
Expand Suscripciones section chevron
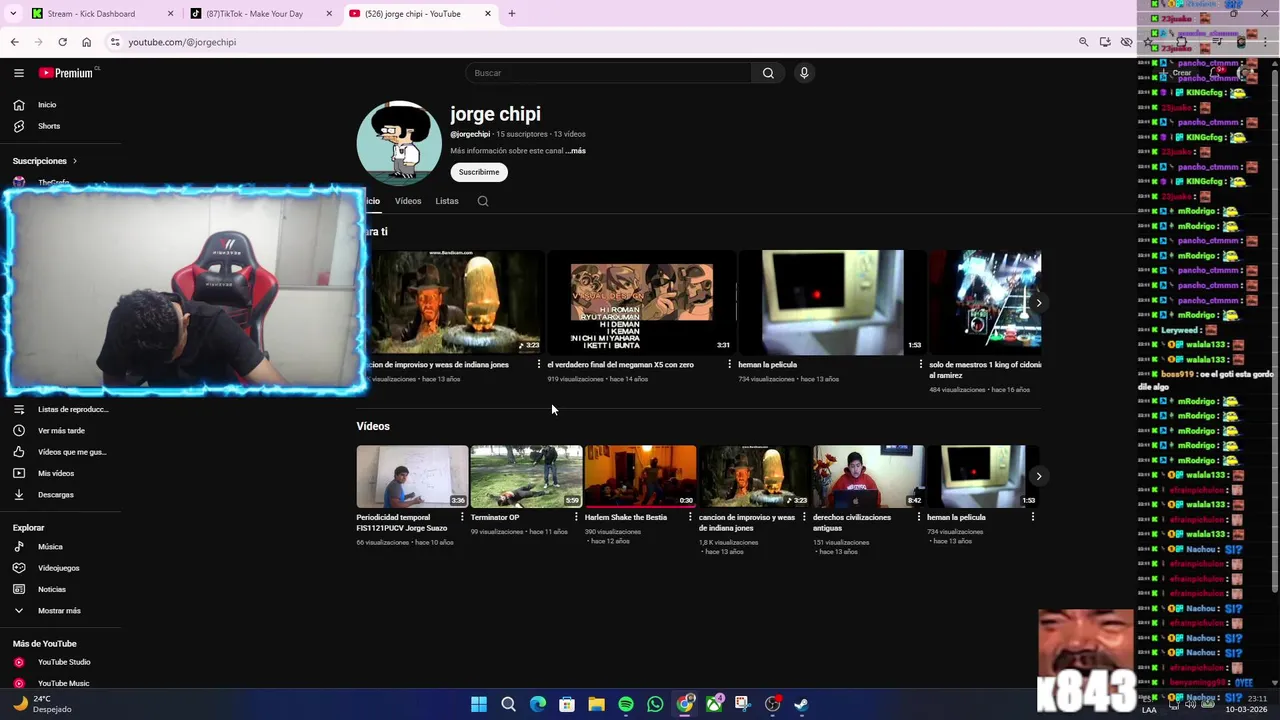74,161
